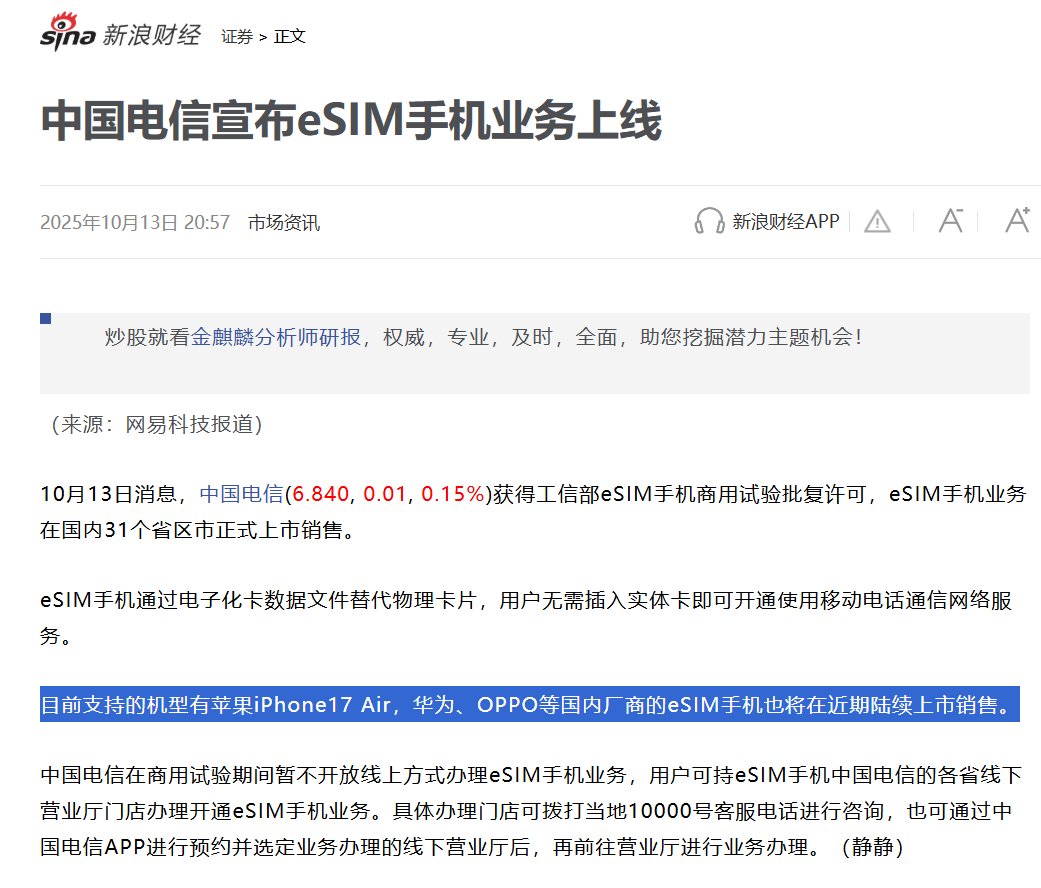Image resolution: width=1041 pixels, height=888 pixels.
Task: Click the warning triangle report icon
Action: tap(877, 222)
